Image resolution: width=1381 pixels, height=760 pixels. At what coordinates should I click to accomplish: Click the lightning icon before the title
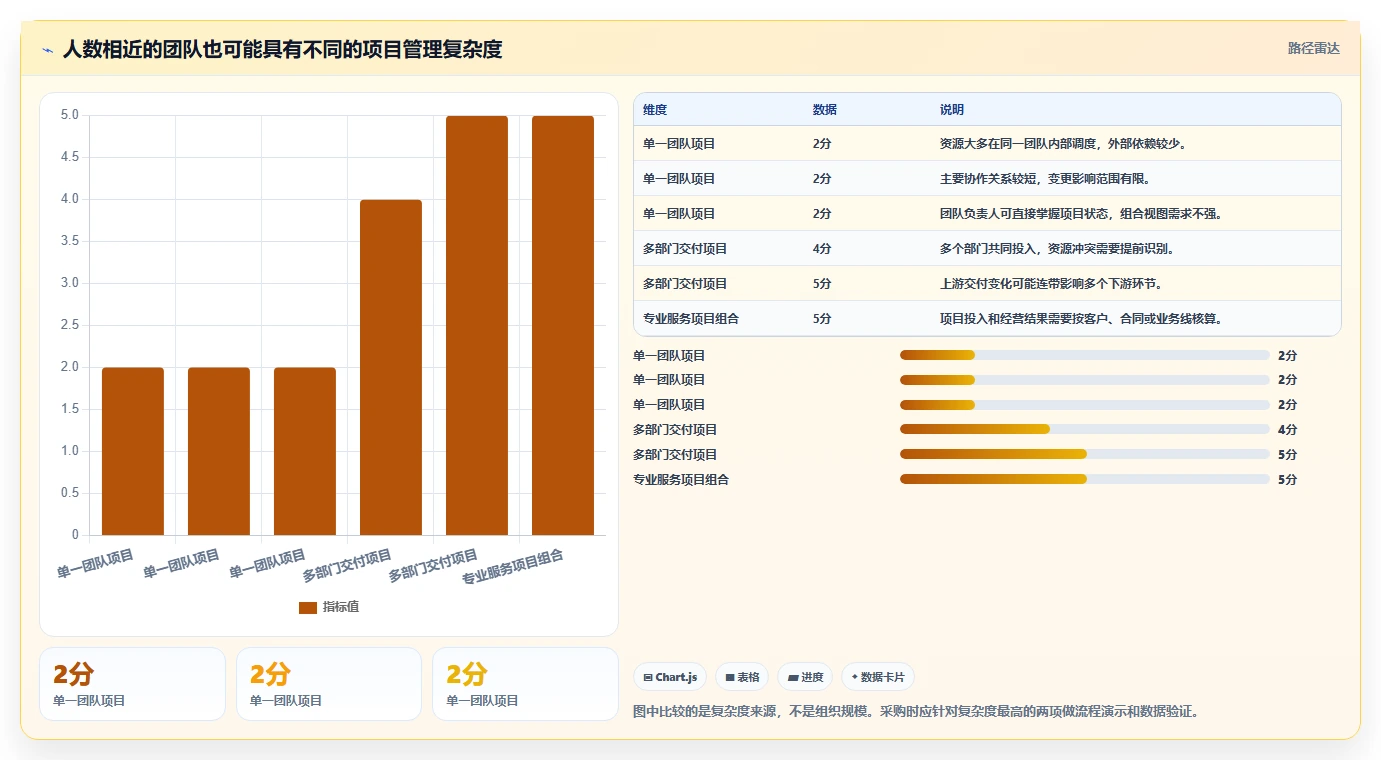point(47,50)
